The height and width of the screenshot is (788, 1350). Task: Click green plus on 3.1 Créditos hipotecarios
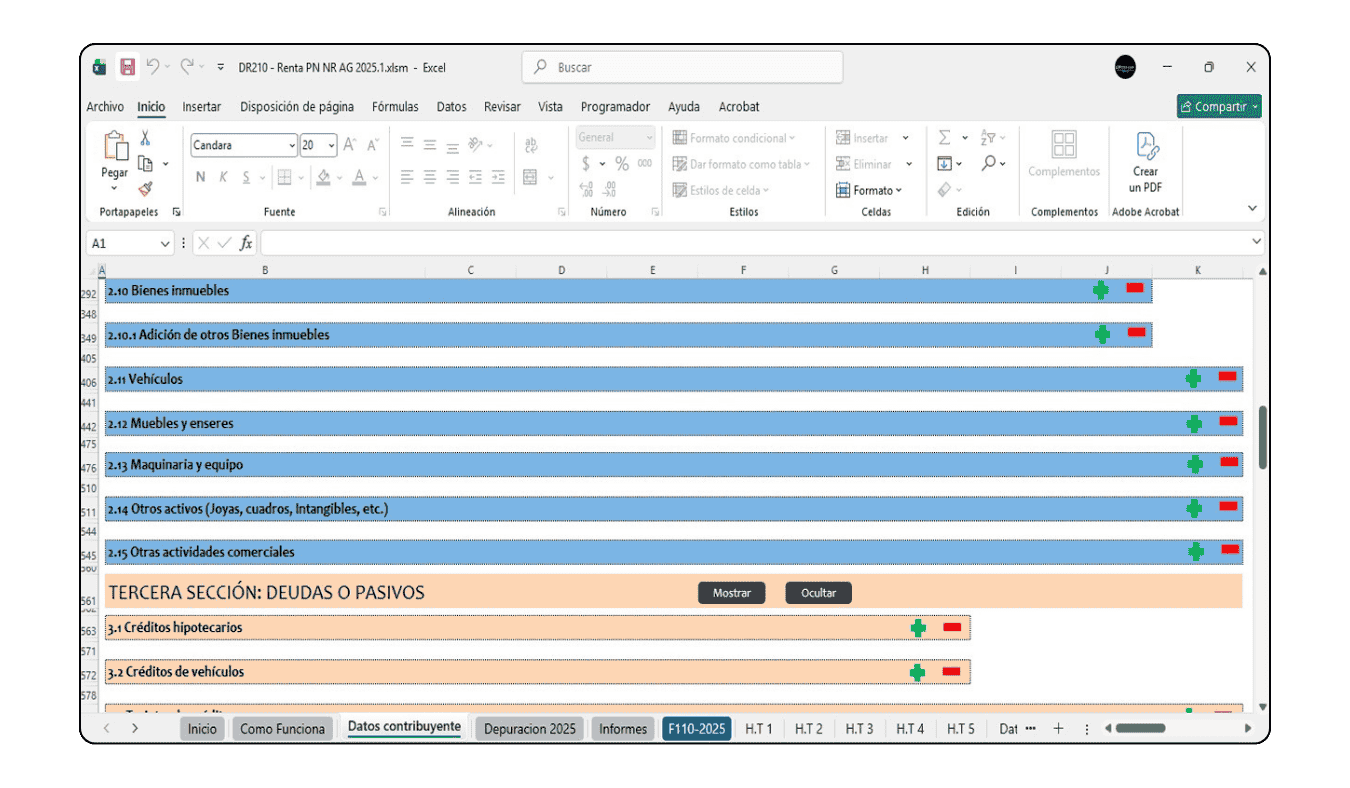pos(918,628)
